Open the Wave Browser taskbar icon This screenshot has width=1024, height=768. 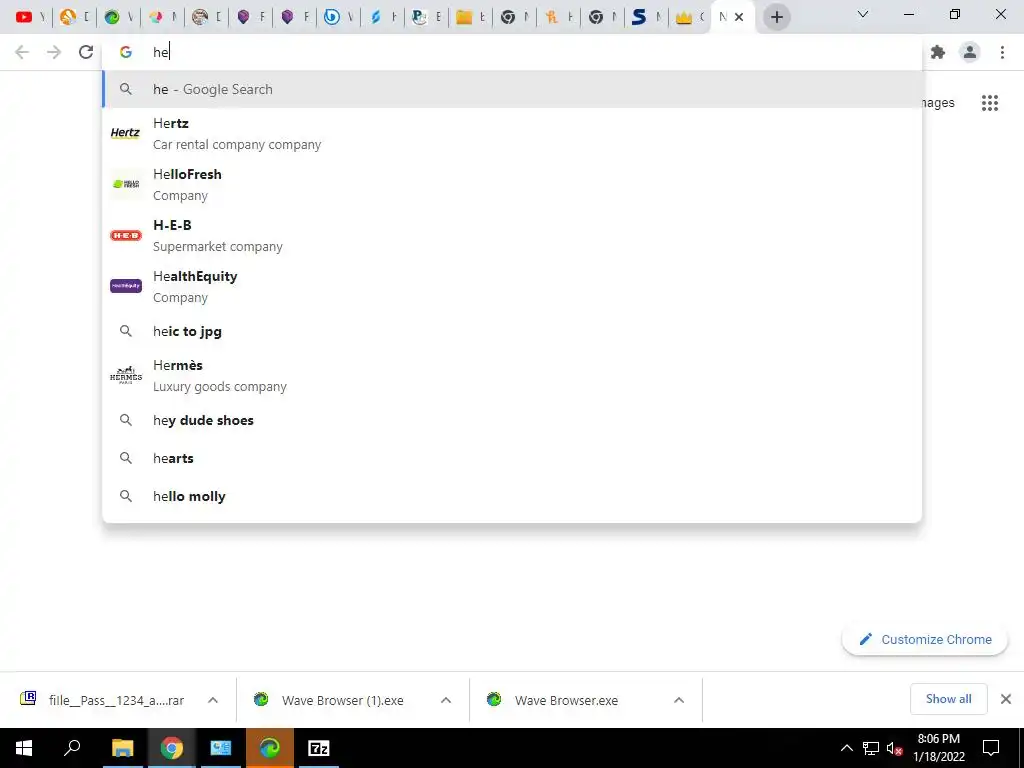coord(270,748)
